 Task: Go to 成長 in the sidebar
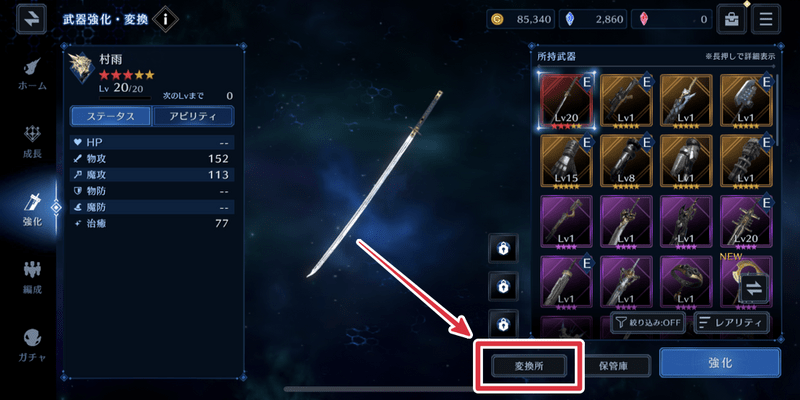(33, 142)
